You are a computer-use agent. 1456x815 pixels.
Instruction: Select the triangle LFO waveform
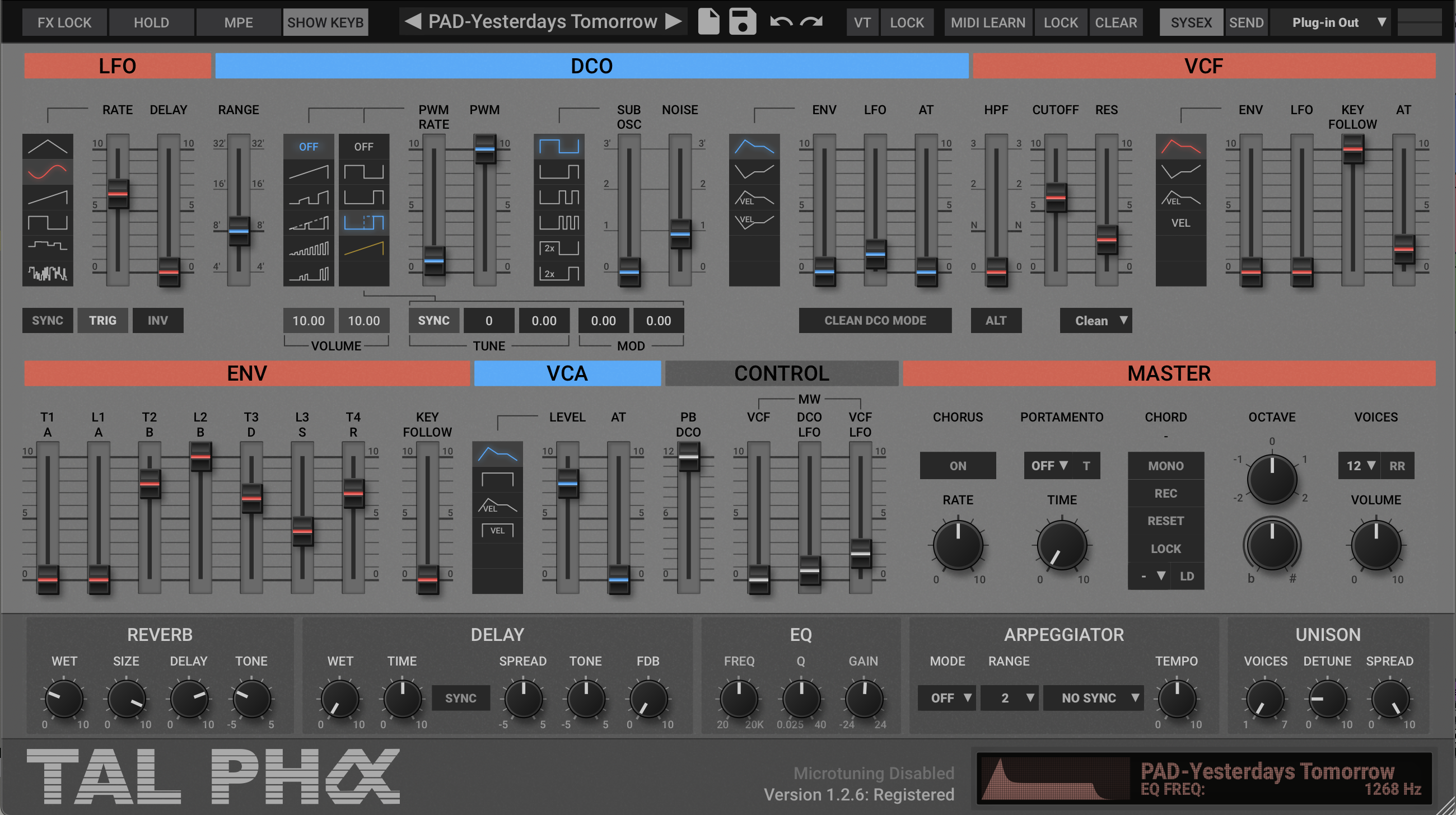(x=48, y=147)
